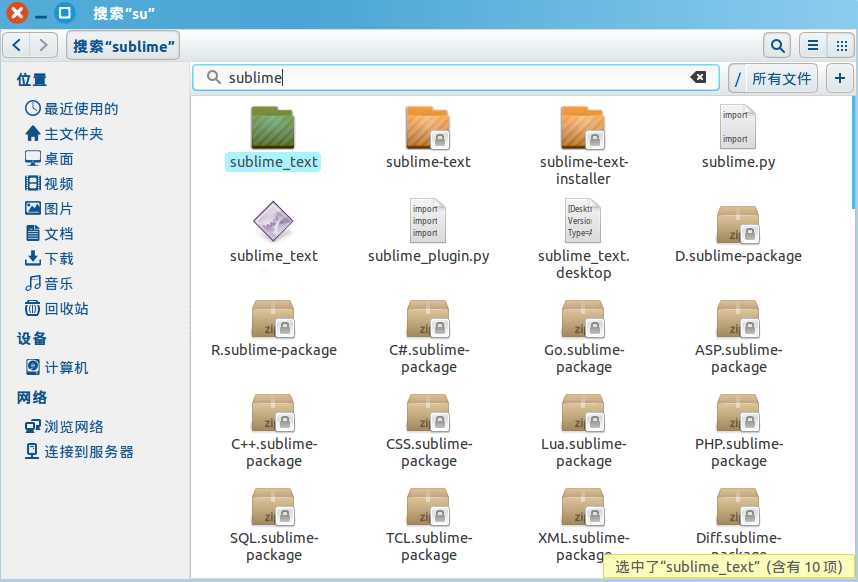This screenshot has width=858, height=582.
Task: Select the sublime.py file icon
Action: click(738, 127)
